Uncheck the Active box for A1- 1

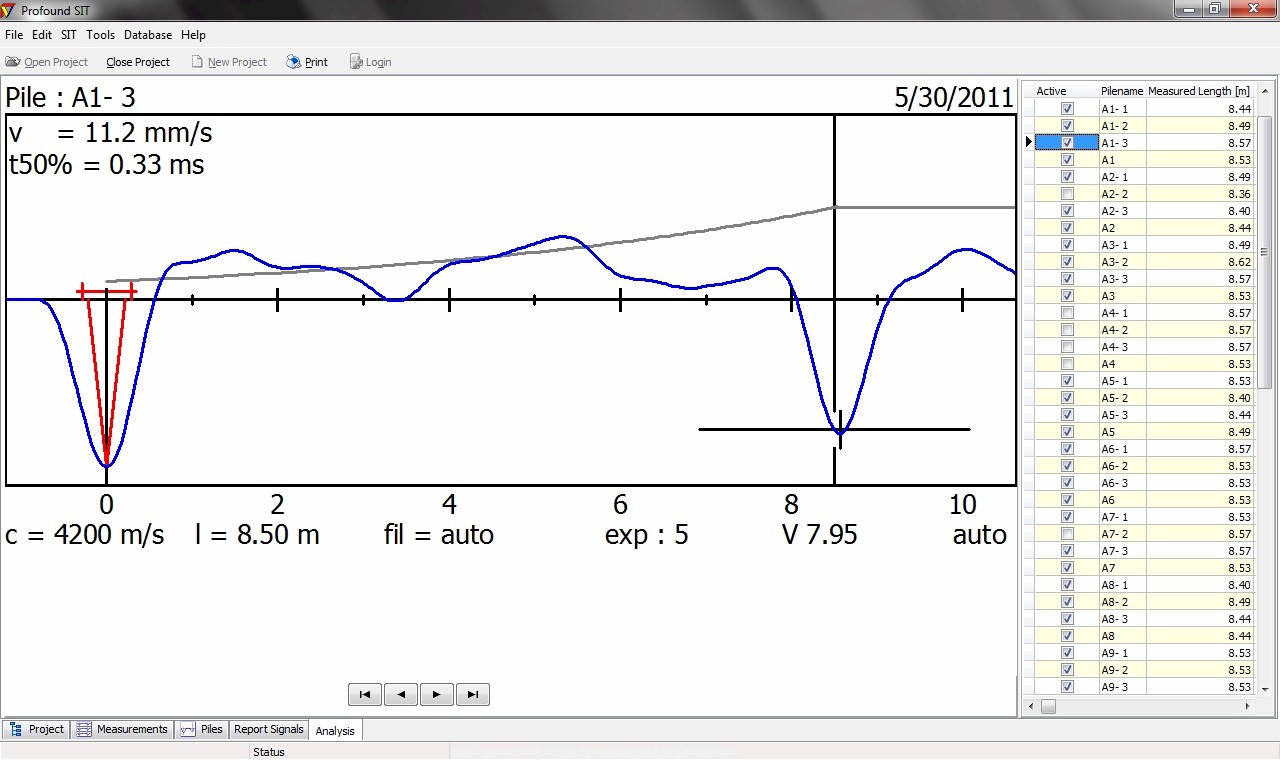click(x=1067, y=109)
